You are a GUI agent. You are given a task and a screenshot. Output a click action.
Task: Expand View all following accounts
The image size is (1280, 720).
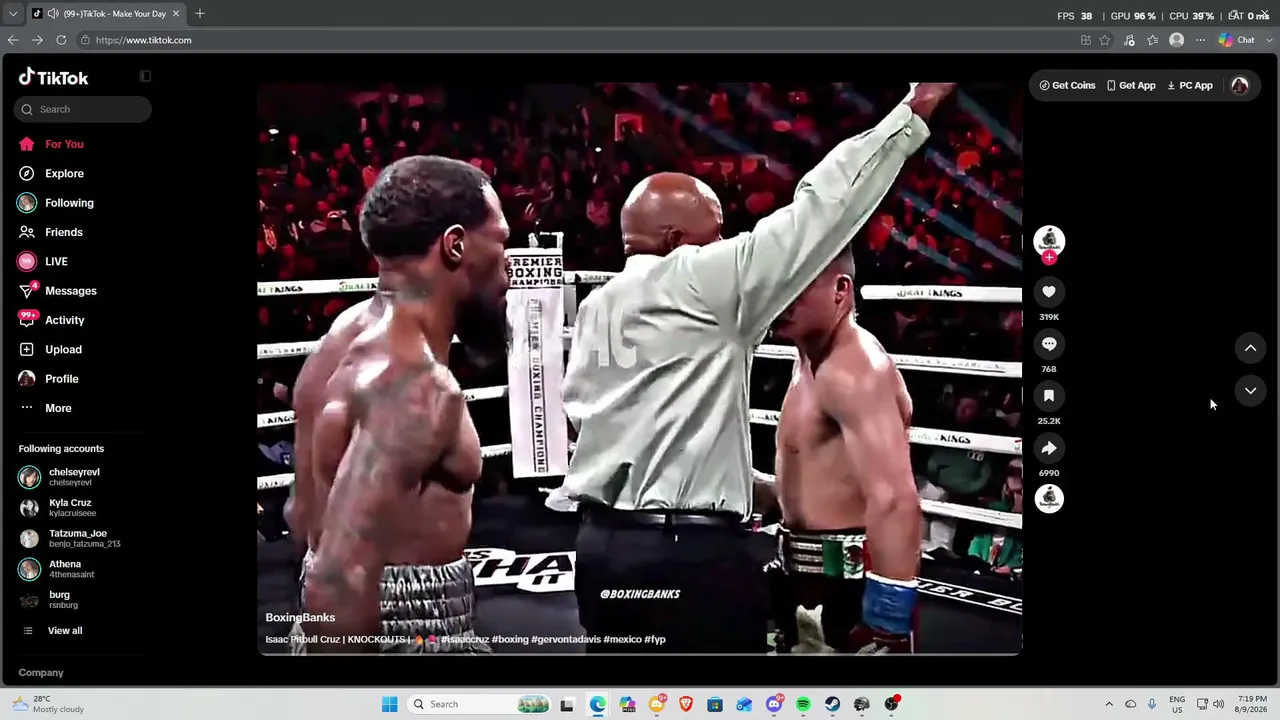pos(65,631)
